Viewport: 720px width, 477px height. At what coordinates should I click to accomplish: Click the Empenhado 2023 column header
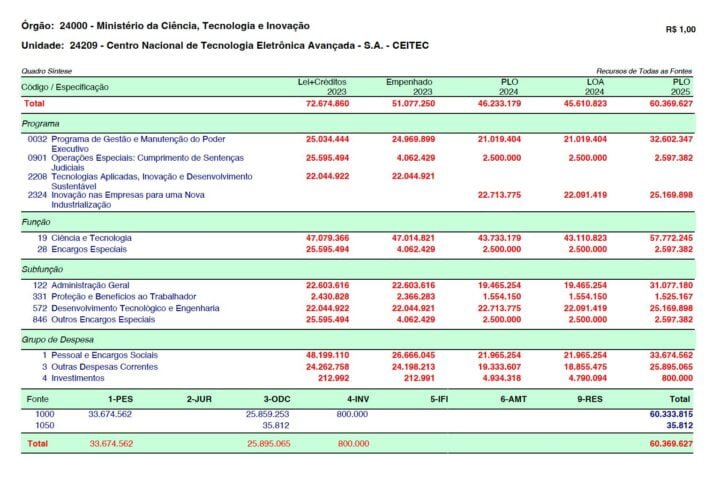coord(409,84)
